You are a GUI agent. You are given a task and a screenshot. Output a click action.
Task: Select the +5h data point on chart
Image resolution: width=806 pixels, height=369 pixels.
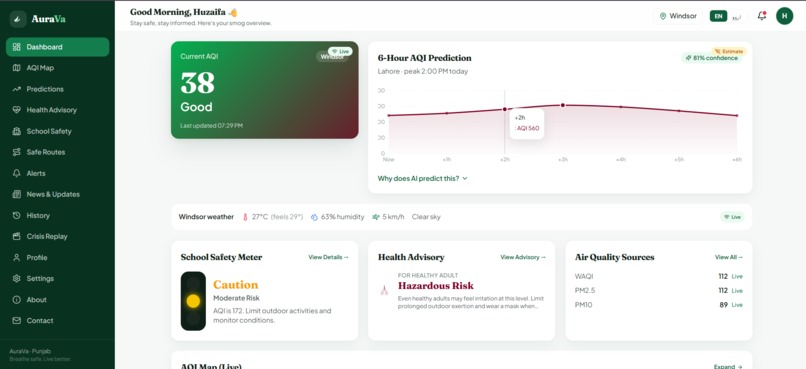coord(679,110)
